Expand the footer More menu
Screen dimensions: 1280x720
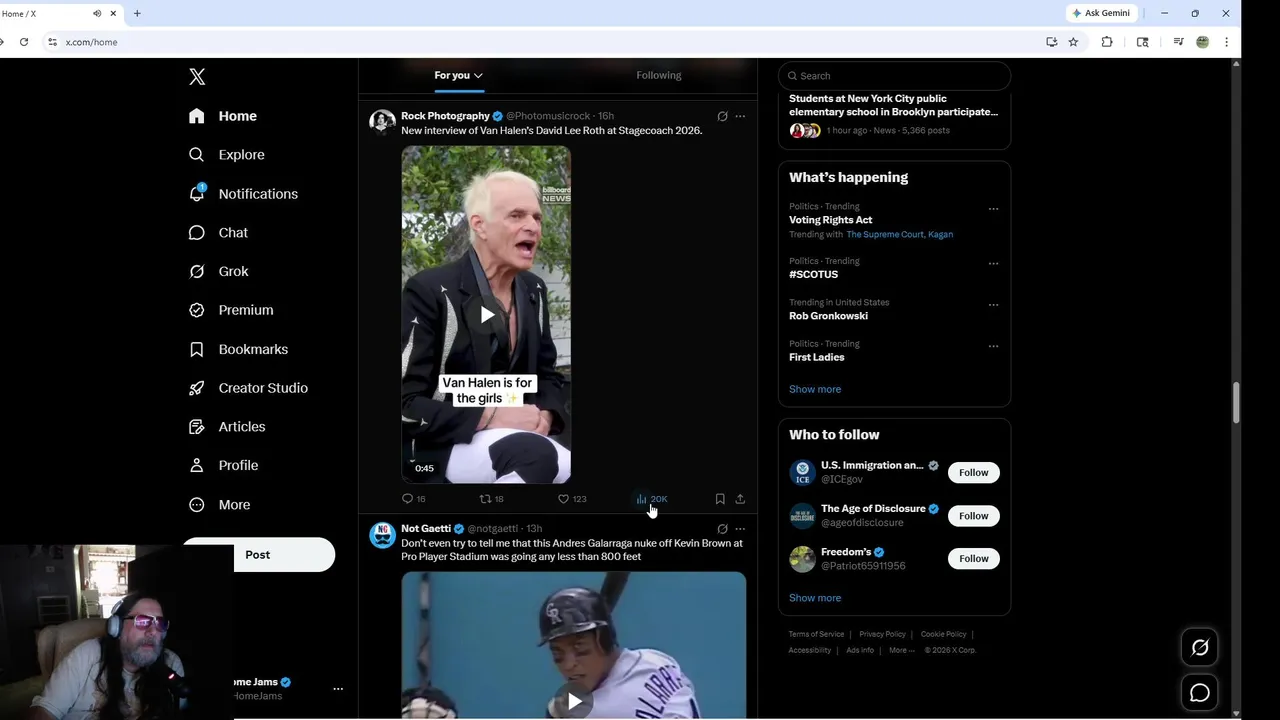tap(900, 650)
